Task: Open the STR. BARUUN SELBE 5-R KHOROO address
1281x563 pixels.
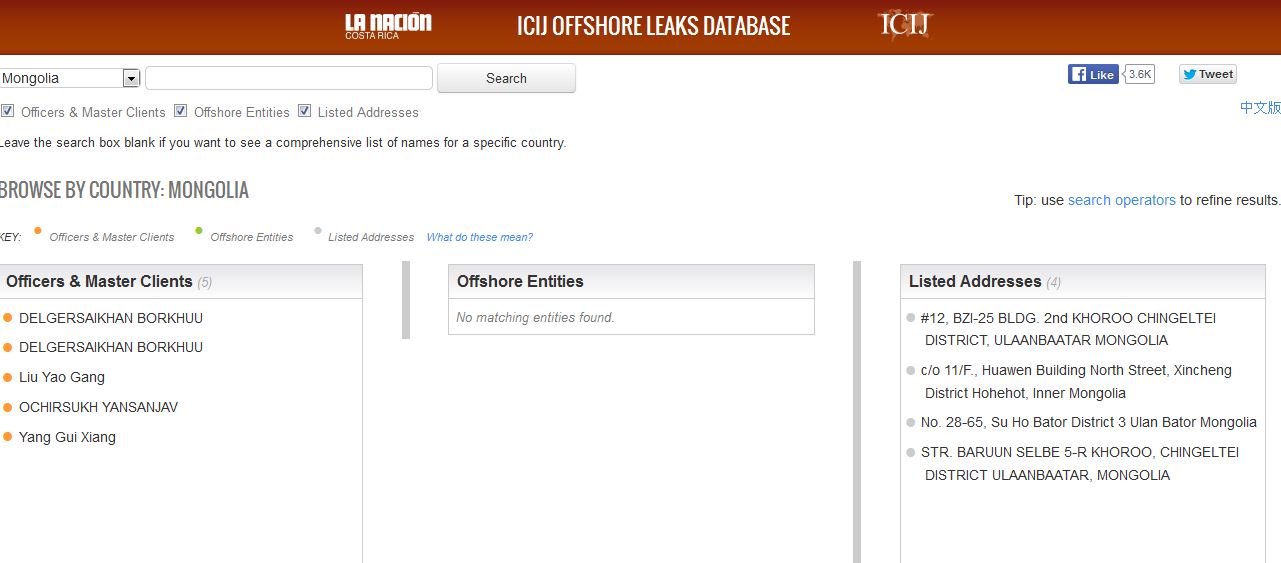Action: coord(1080,464)
